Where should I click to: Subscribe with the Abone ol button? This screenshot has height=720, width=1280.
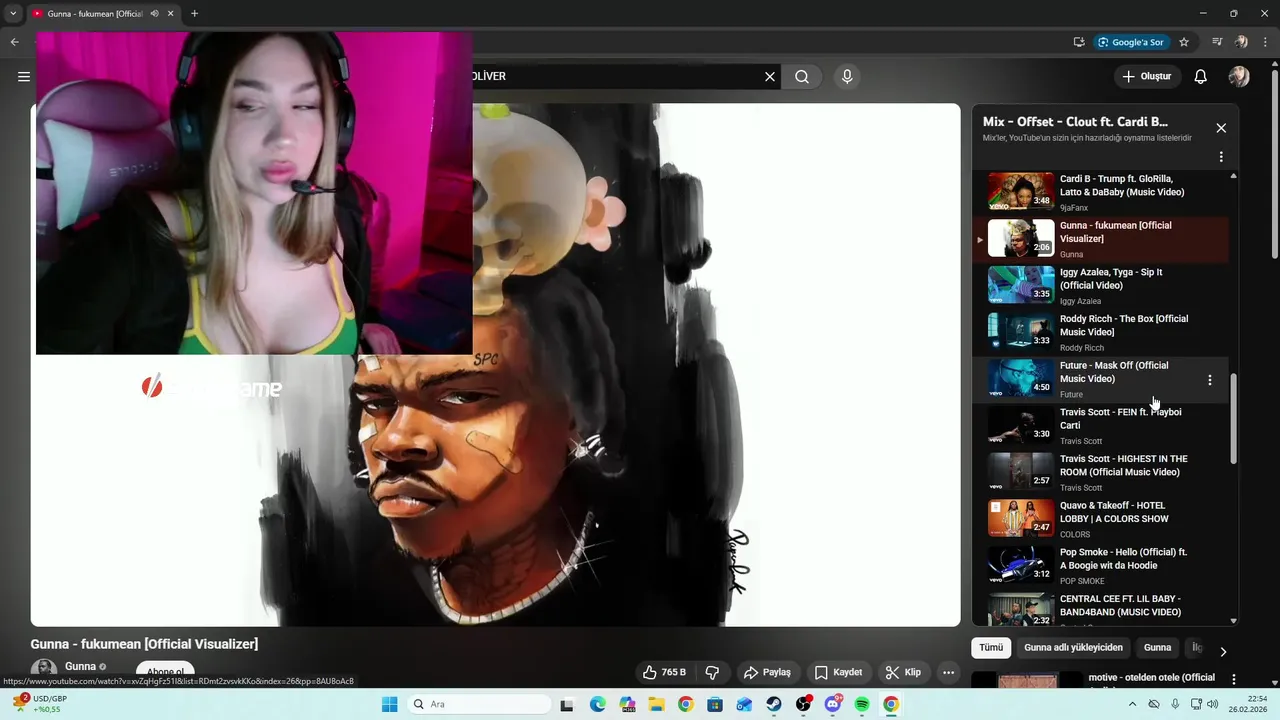point(165,672)
